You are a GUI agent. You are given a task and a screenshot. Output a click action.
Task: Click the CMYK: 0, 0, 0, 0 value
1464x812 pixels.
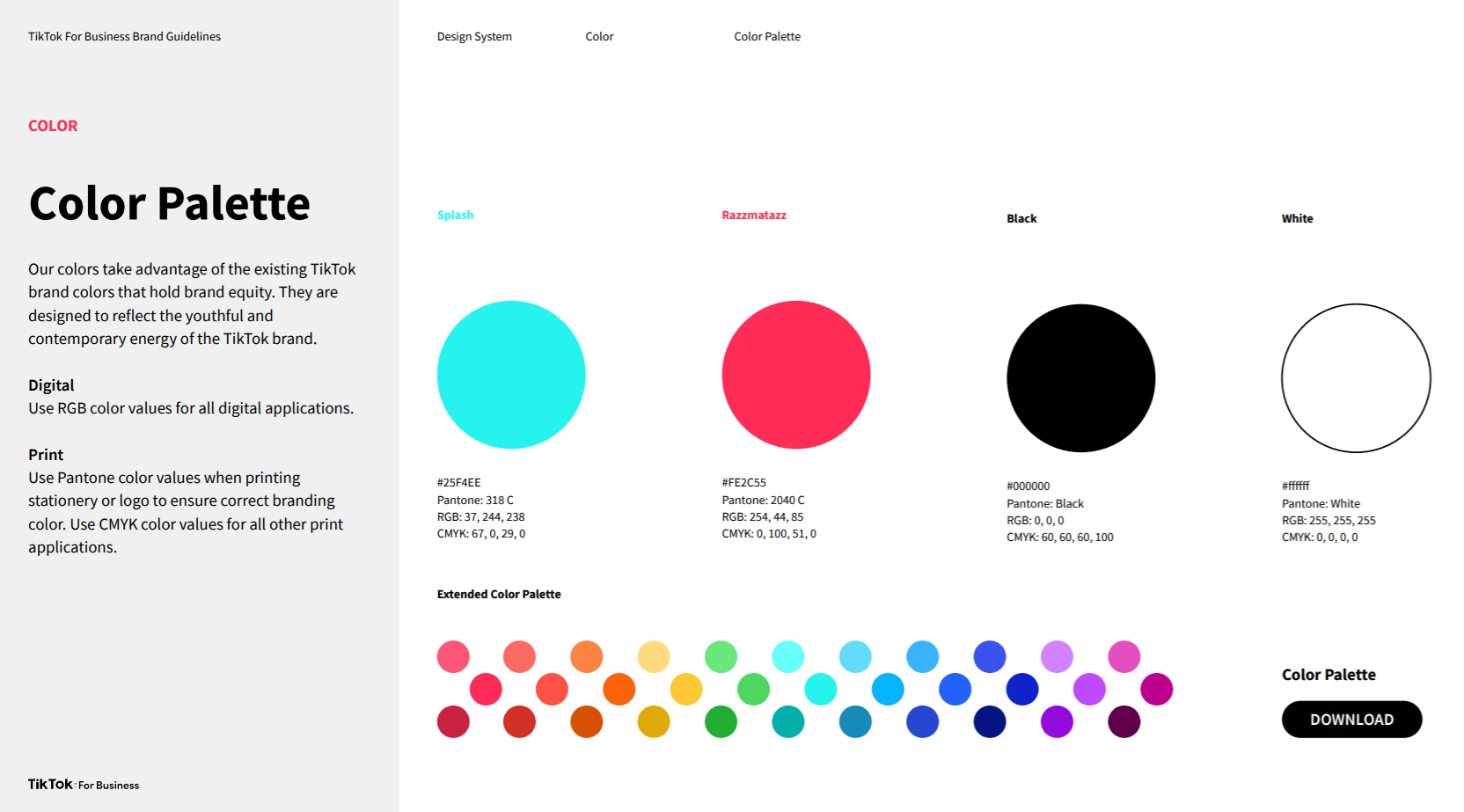pos(1320,538)
